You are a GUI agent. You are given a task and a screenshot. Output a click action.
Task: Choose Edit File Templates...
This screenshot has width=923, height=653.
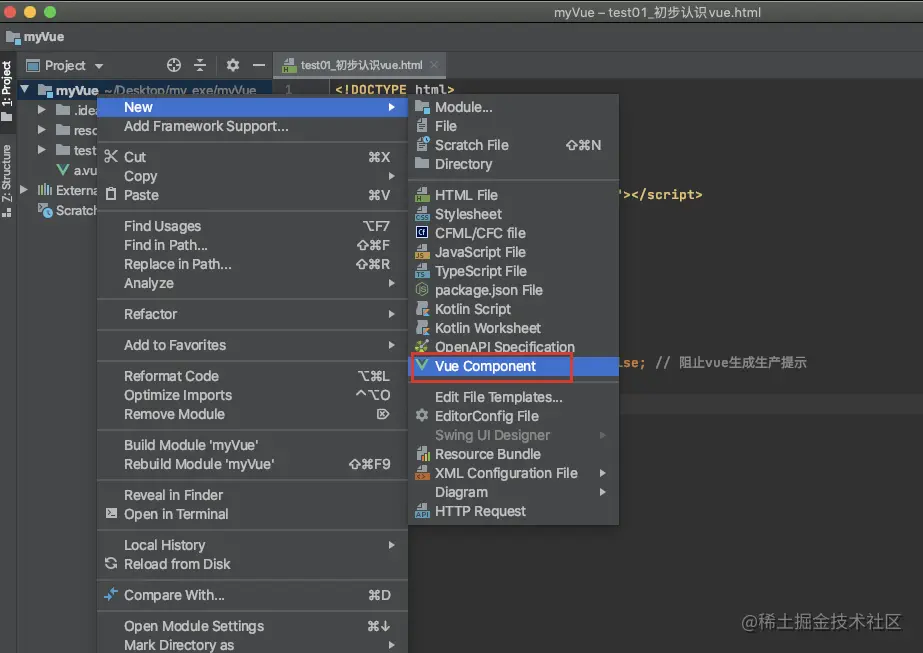[x=513, y=397]
